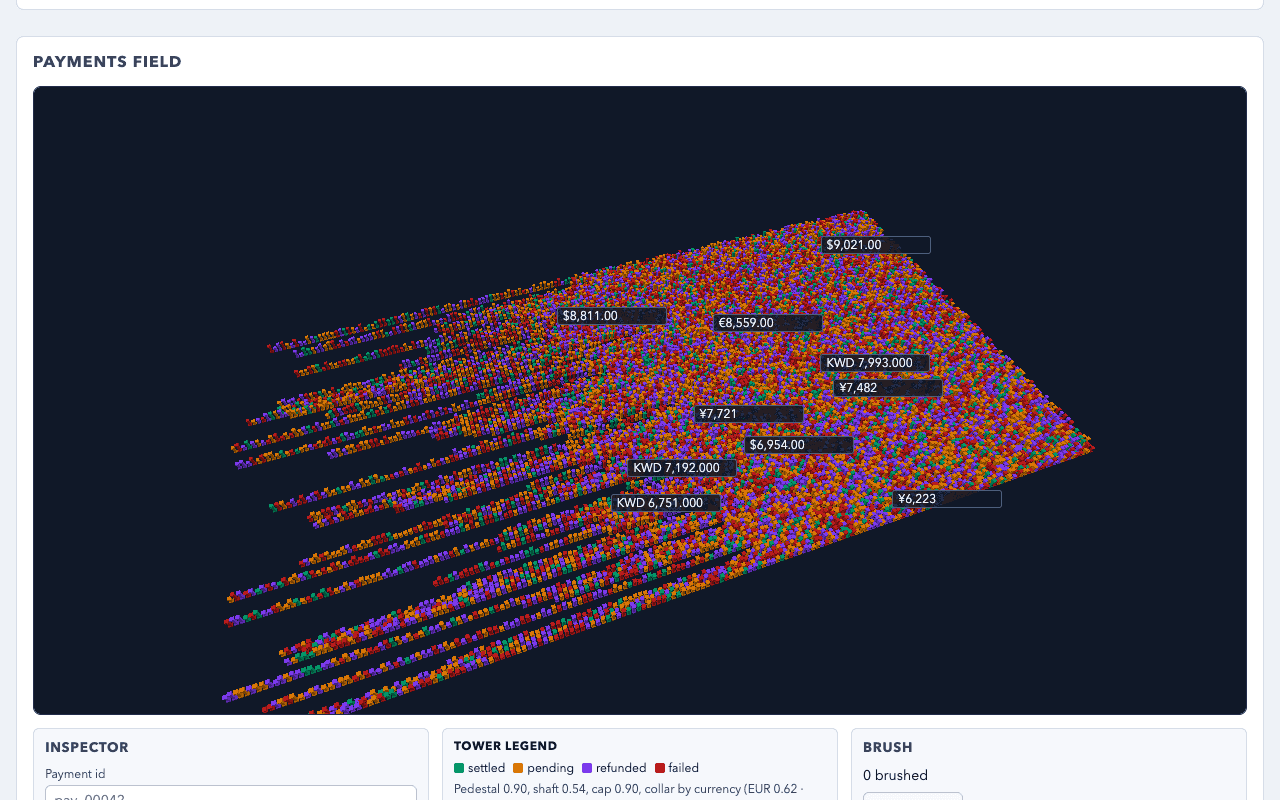1280x800 pixels.
Task: Click the red failed legend swatch
Action: [660, 768]
